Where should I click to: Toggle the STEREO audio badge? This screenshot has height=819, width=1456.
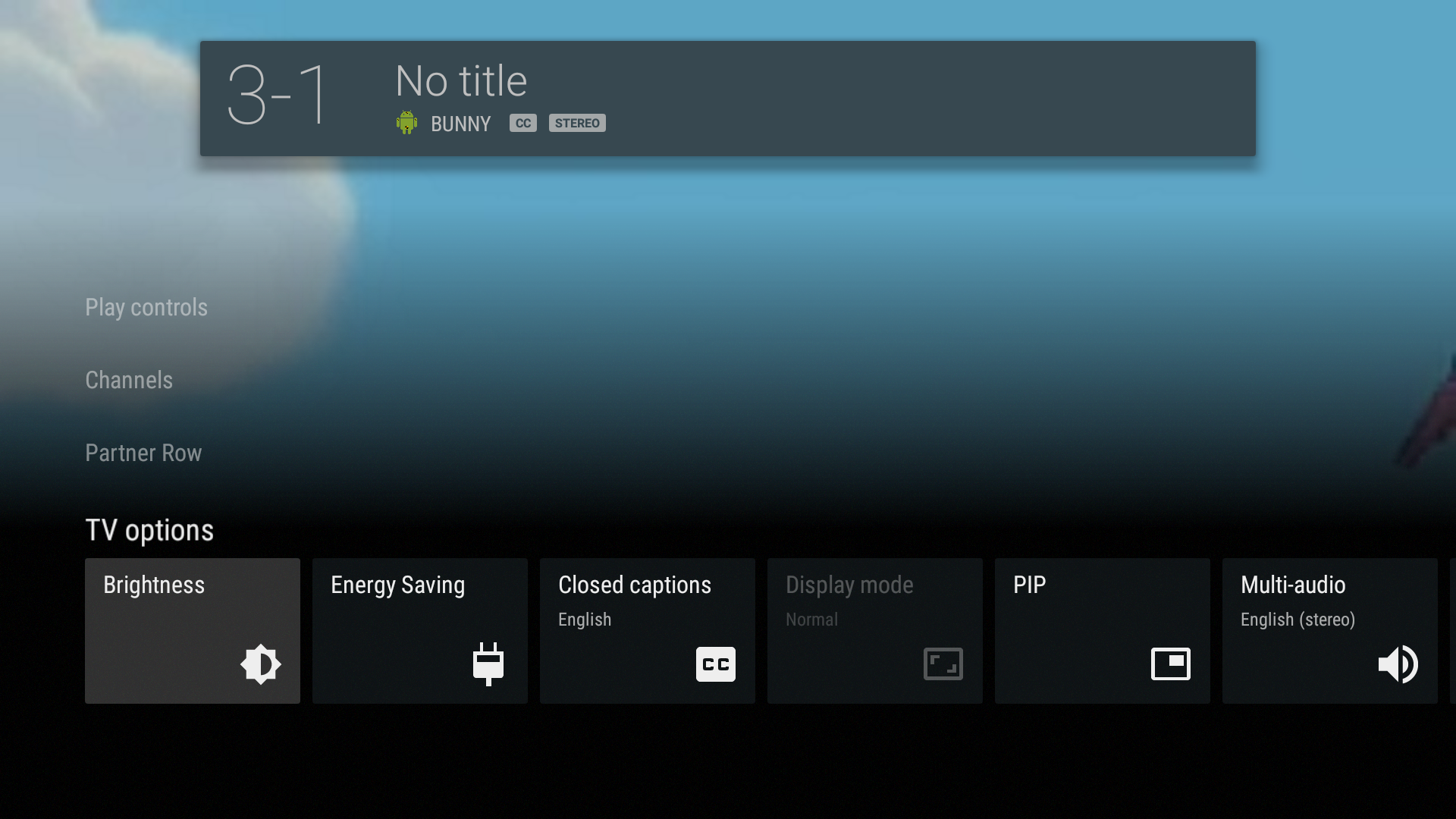577,122
